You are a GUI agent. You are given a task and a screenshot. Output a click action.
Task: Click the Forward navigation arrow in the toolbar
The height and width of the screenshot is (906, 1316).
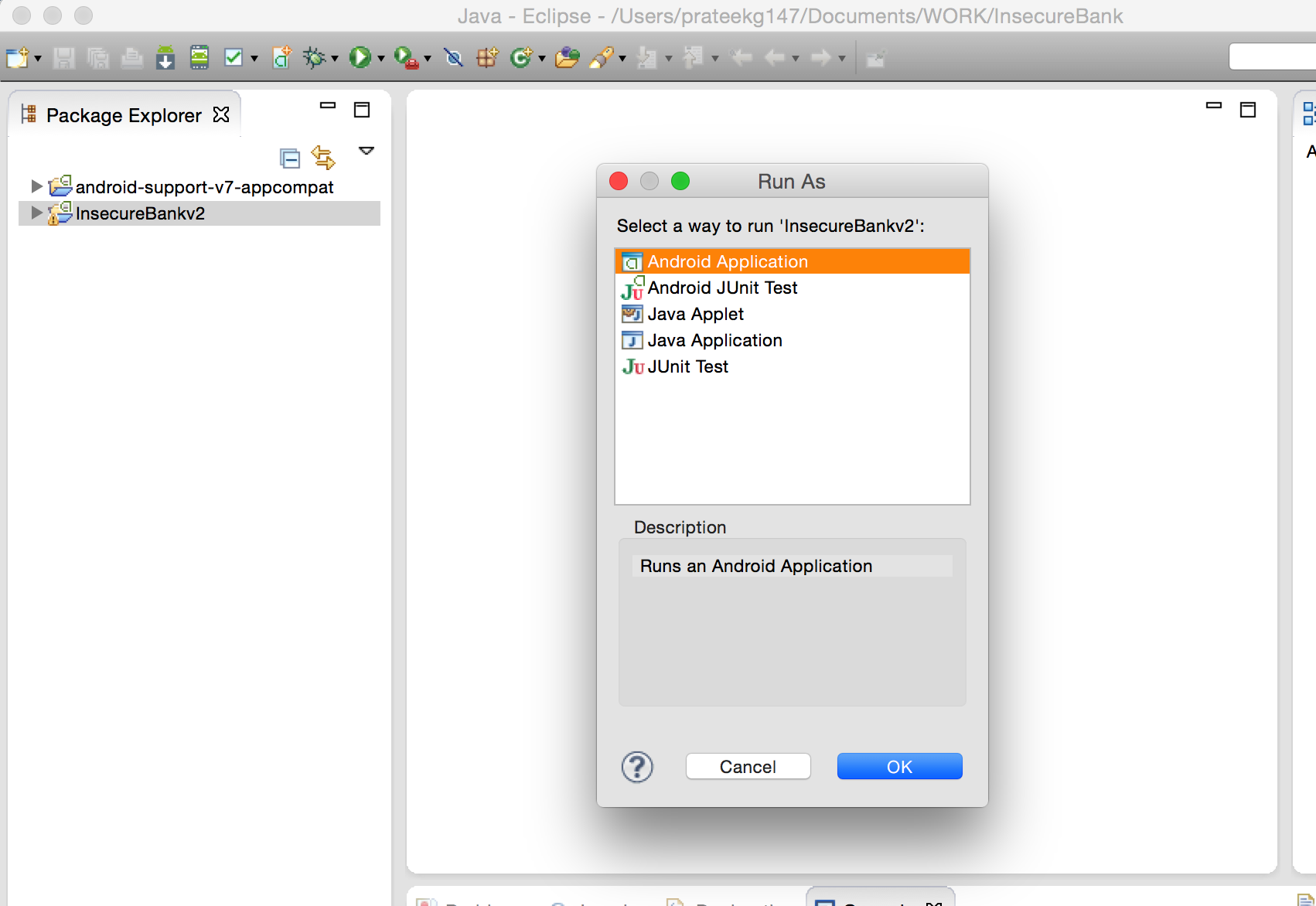coord(821,58)
